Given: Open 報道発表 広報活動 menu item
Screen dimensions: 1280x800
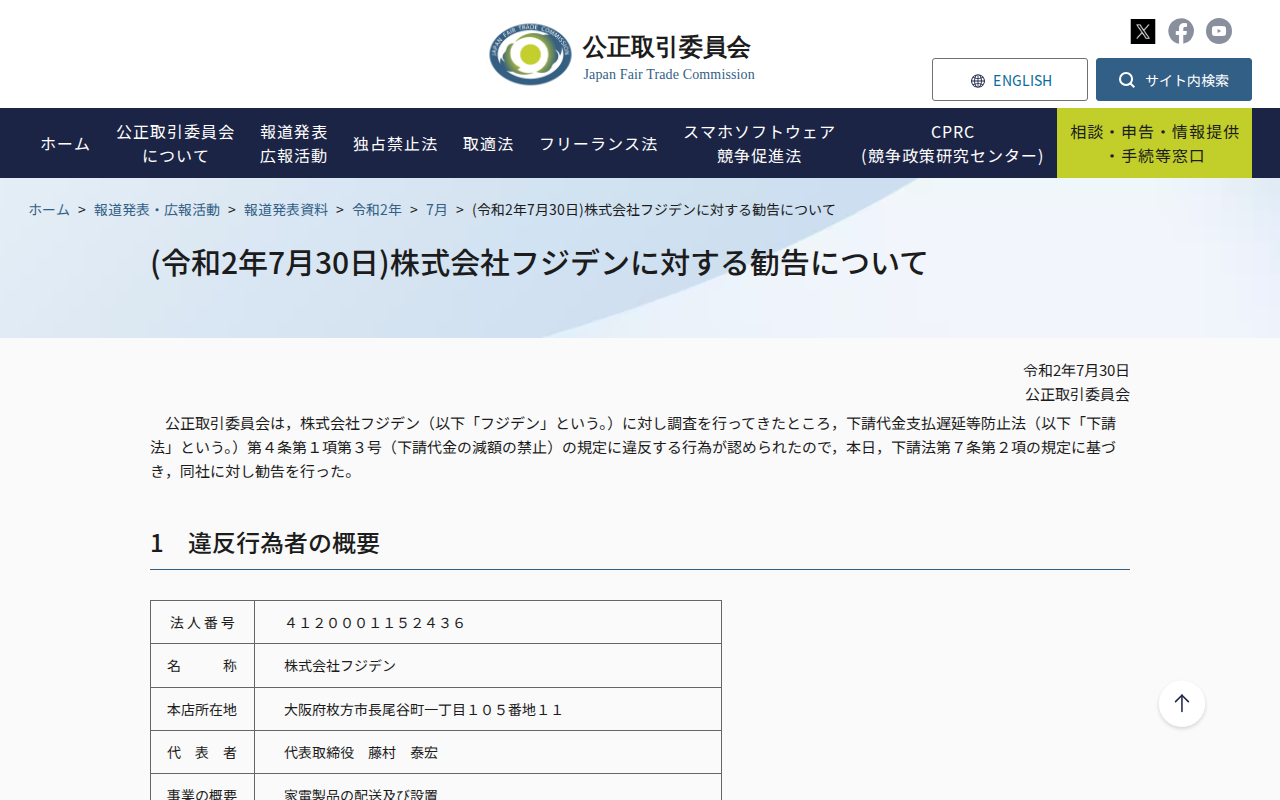Looking at the screenshot, I should tap(294, 144).
